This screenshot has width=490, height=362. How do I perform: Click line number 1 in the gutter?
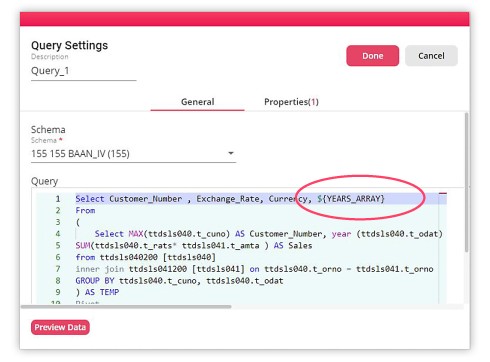(58, 199)
